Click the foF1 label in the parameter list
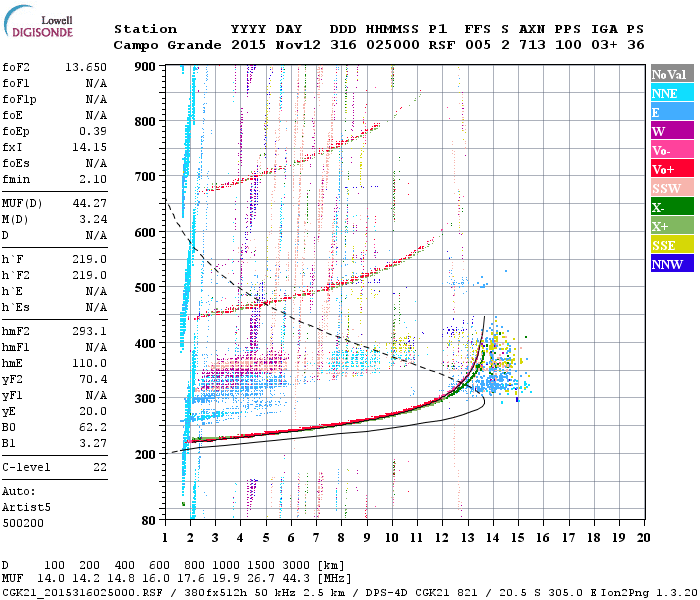Viewport: 700px width, 600px height. tap(16, 83)
